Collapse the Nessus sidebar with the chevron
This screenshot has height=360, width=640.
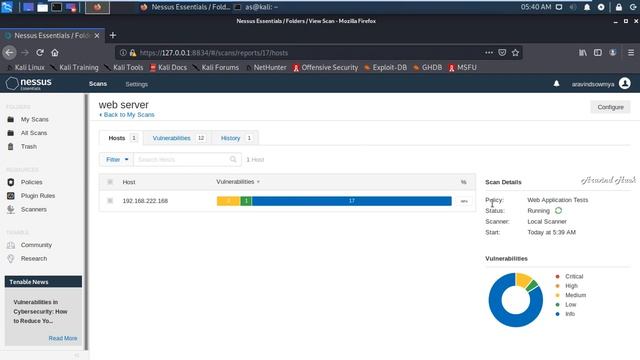click(76, 356)
